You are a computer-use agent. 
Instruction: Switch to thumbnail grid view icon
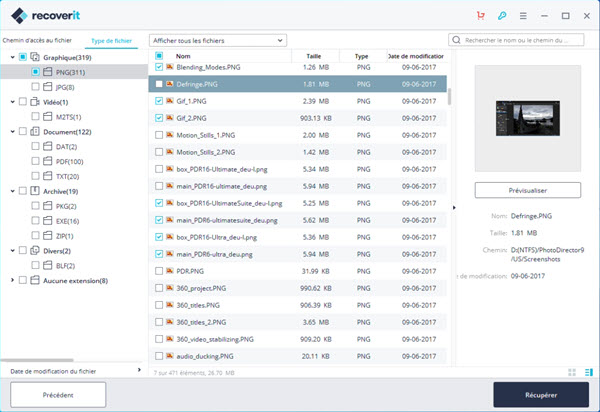pos(572,372)
